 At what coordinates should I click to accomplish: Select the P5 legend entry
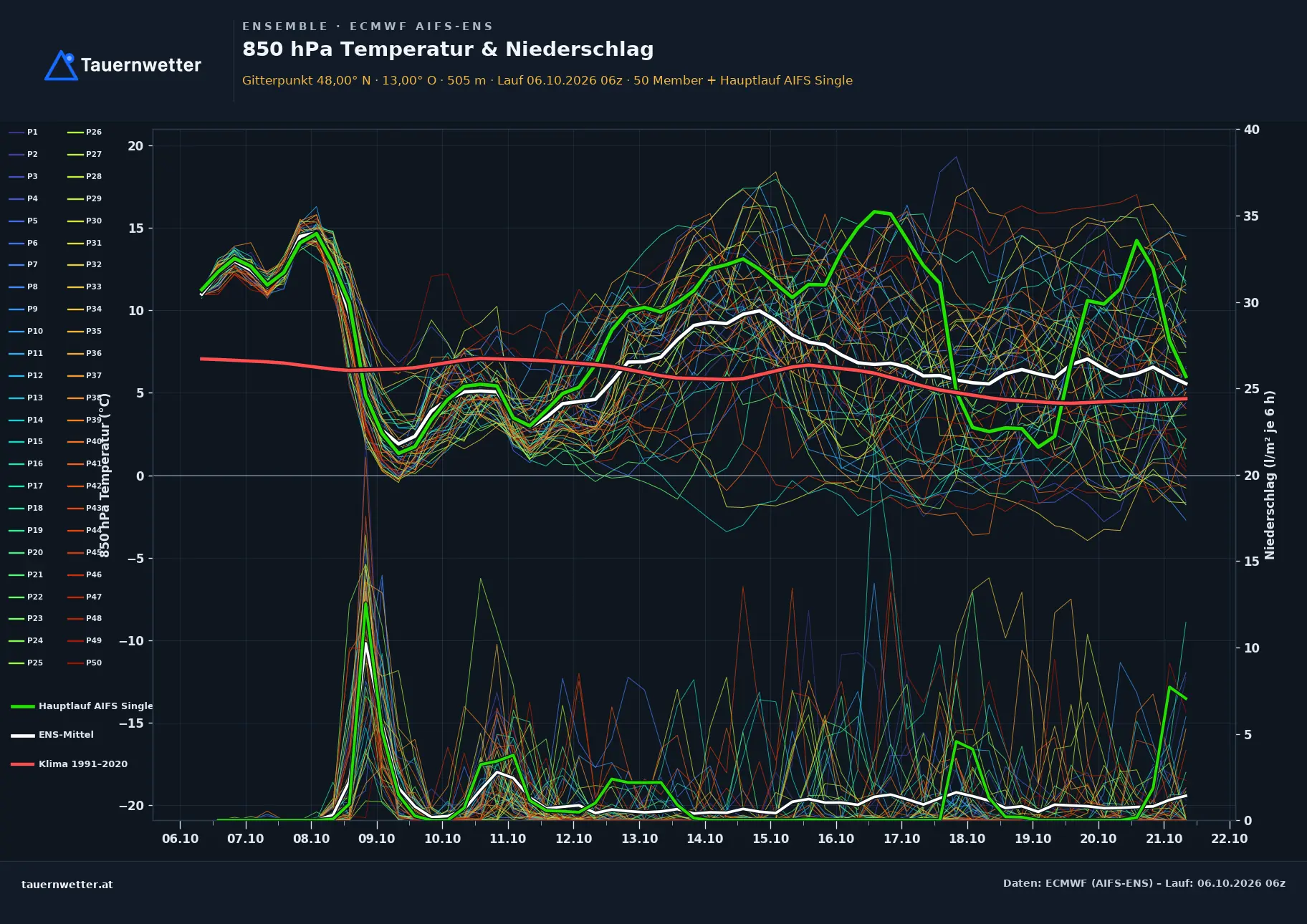(x=23, y=221)
